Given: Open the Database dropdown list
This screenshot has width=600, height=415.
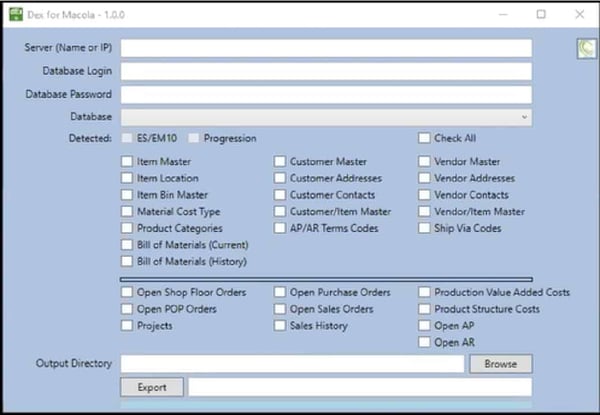Looking at the screenshot, I should pos(326,117).
